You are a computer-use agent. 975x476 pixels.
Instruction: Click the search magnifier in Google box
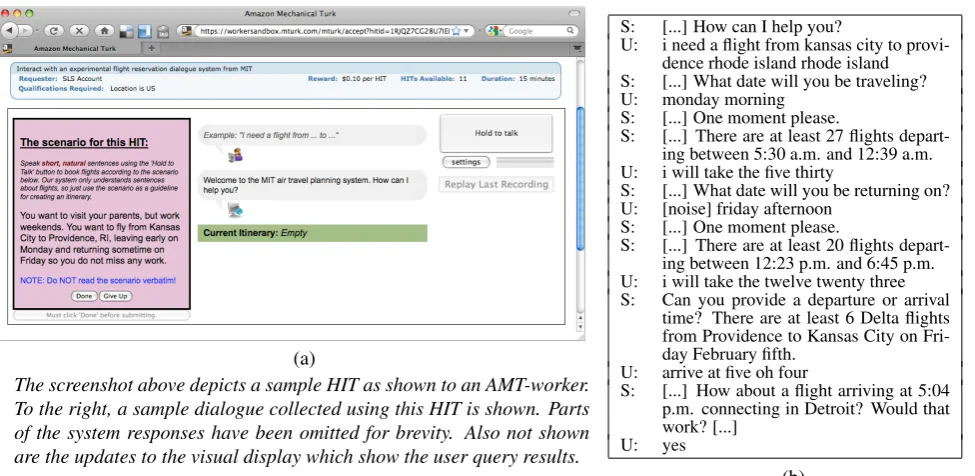click(570, 30)
